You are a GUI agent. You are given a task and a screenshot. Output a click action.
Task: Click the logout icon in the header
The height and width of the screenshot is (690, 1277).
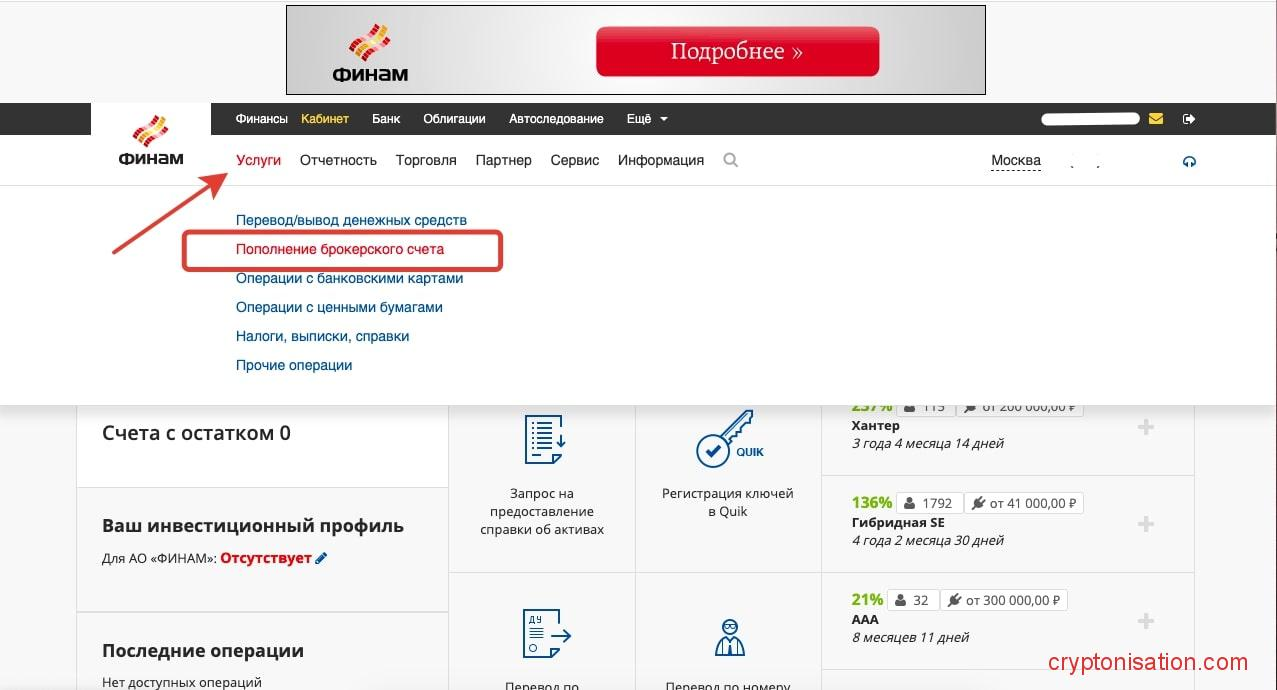point(1189,118)
